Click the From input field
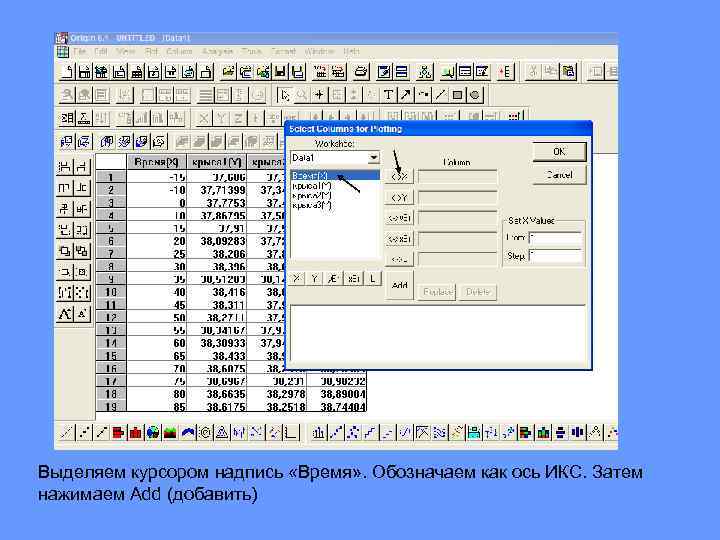Viewport: 720px width, 540px height. [x=556, y=239]
